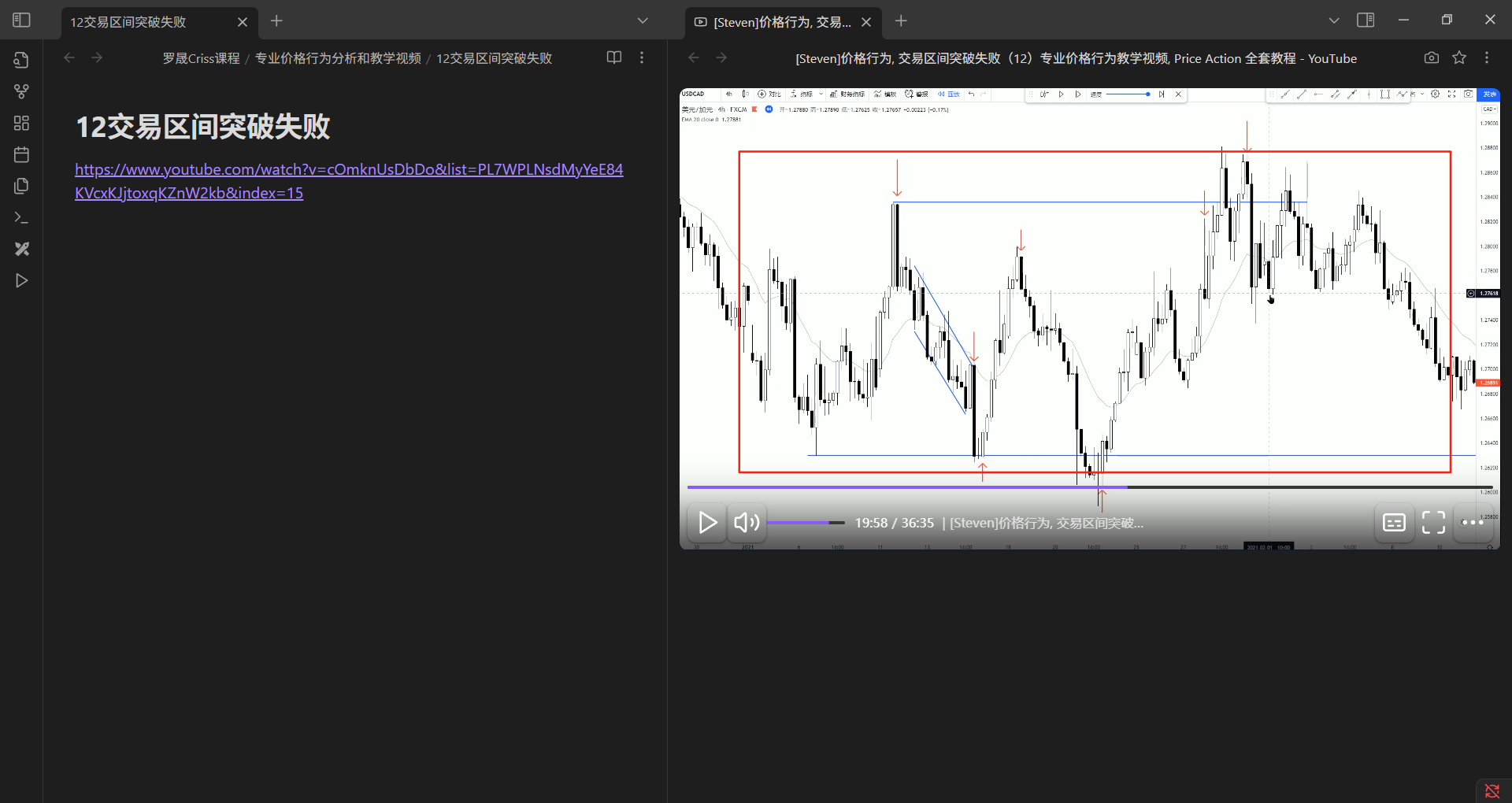Toggle video captions

pos(1394,523)
